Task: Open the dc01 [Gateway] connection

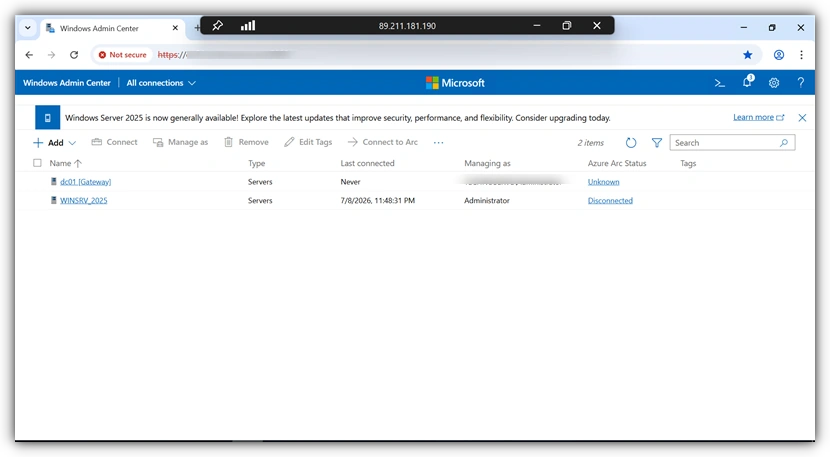Action: tap(85, 182)
